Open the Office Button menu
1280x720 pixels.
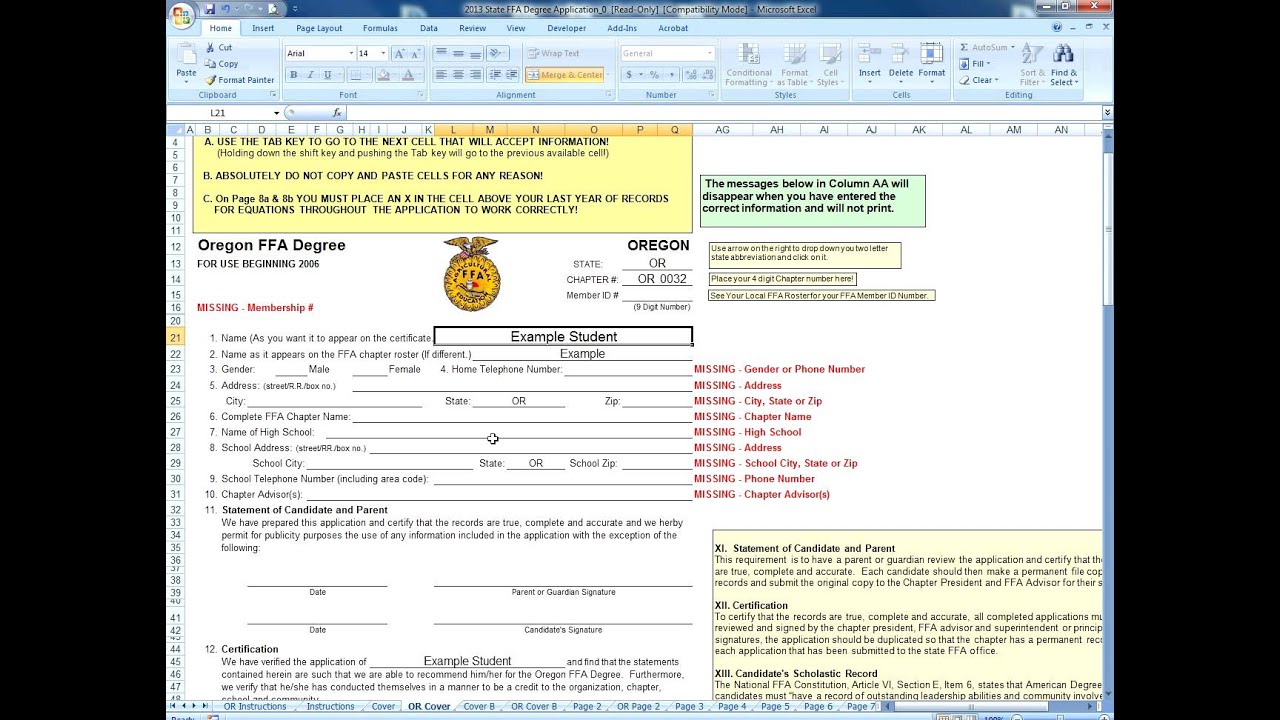tap(182, 16)
